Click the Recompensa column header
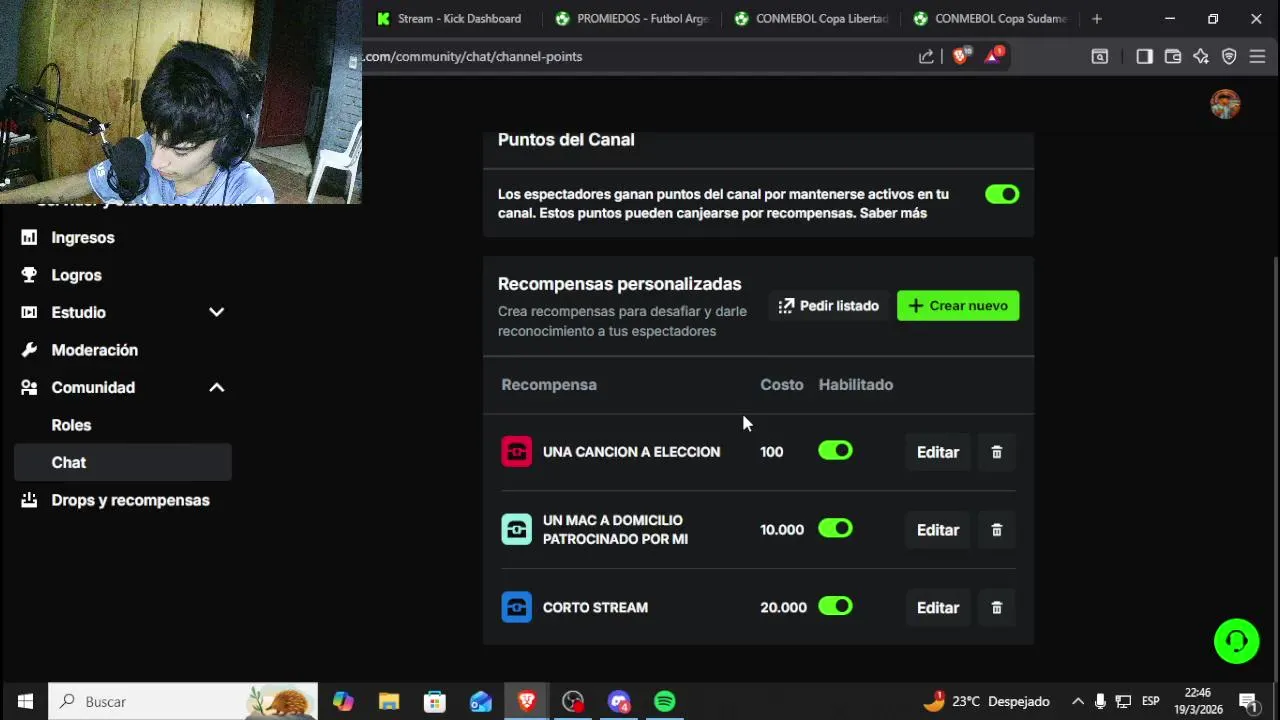 [549, 385]
